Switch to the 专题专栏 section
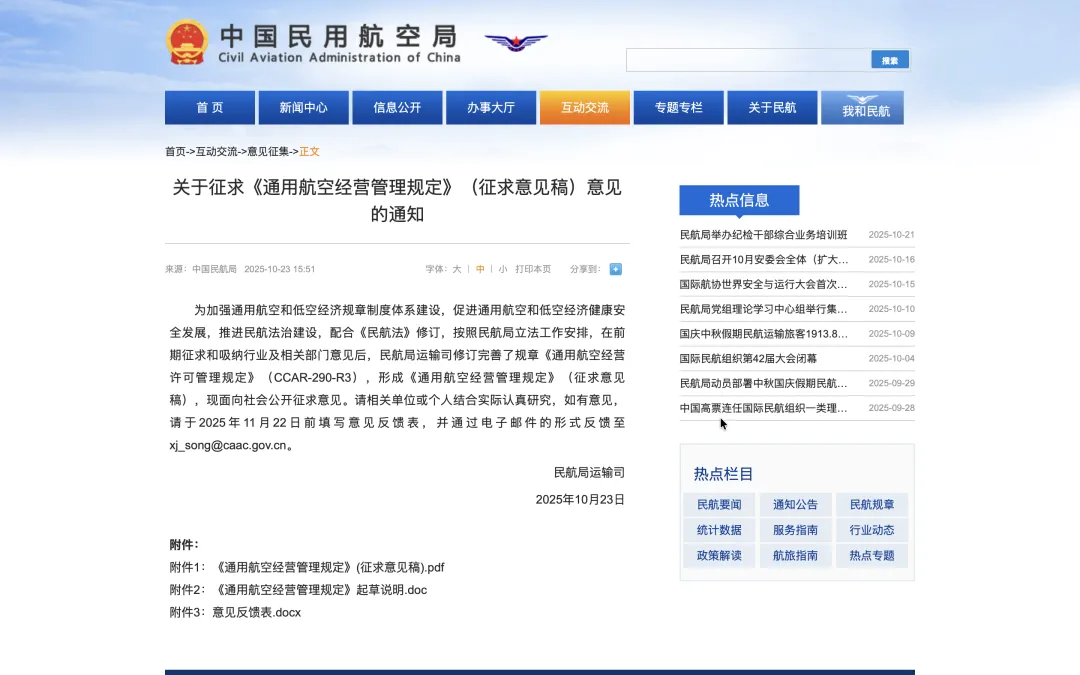The image size is (1080, 675). coord(678,107)
